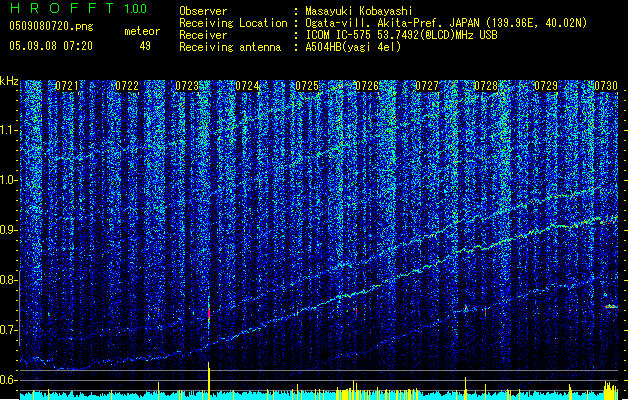Click the HROFFT 1.0.0 title text

tap(78, 8)
